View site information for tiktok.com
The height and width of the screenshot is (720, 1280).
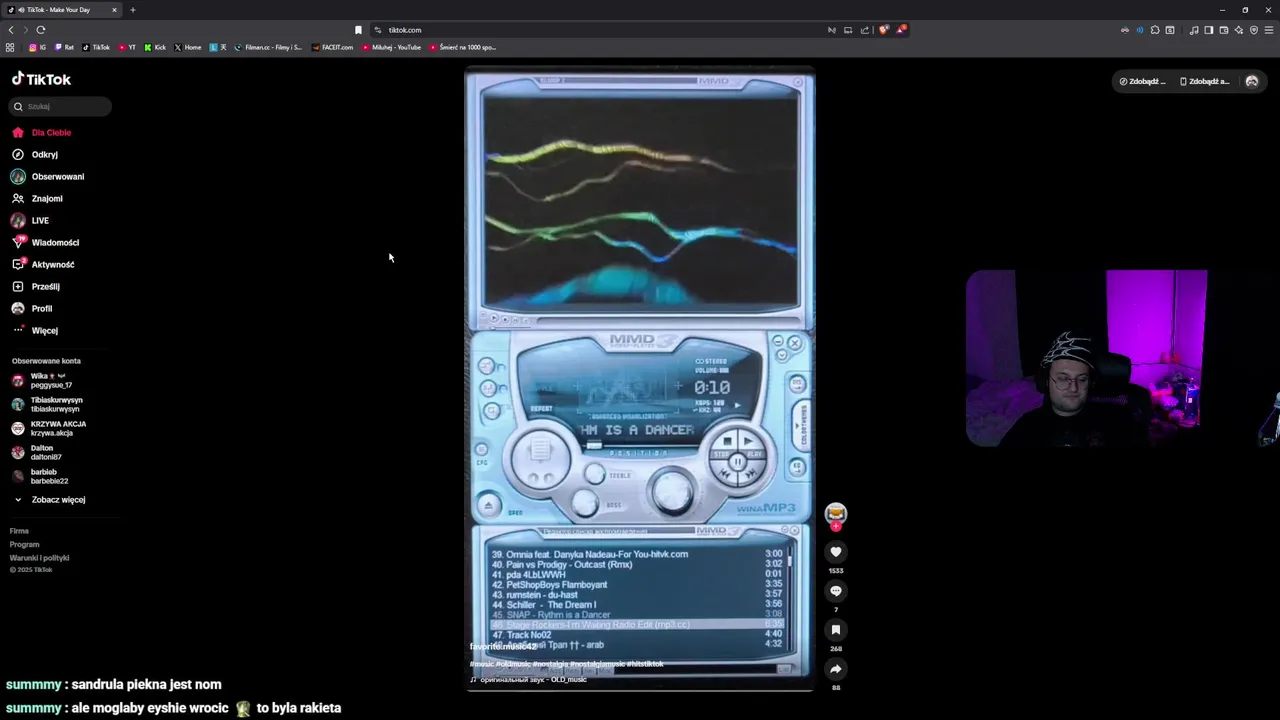pos(378,30)
